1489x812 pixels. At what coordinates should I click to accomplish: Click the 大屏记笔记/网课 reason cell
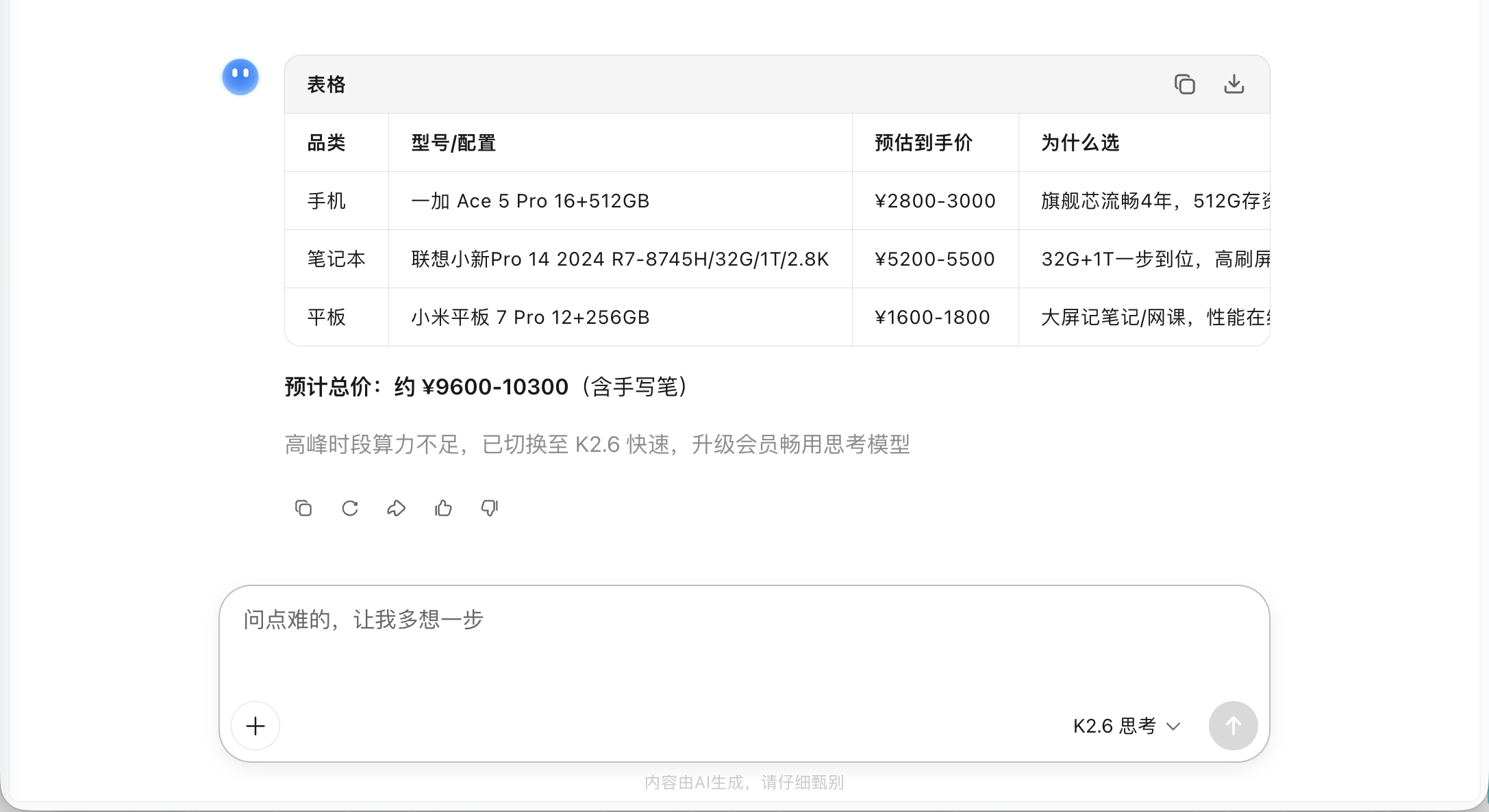tap(1144, 317)
